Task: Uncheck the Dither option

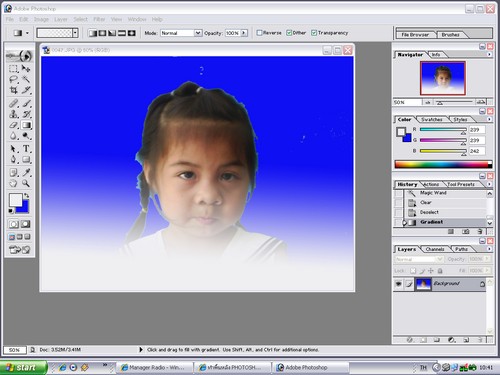Action: [289, 33]
